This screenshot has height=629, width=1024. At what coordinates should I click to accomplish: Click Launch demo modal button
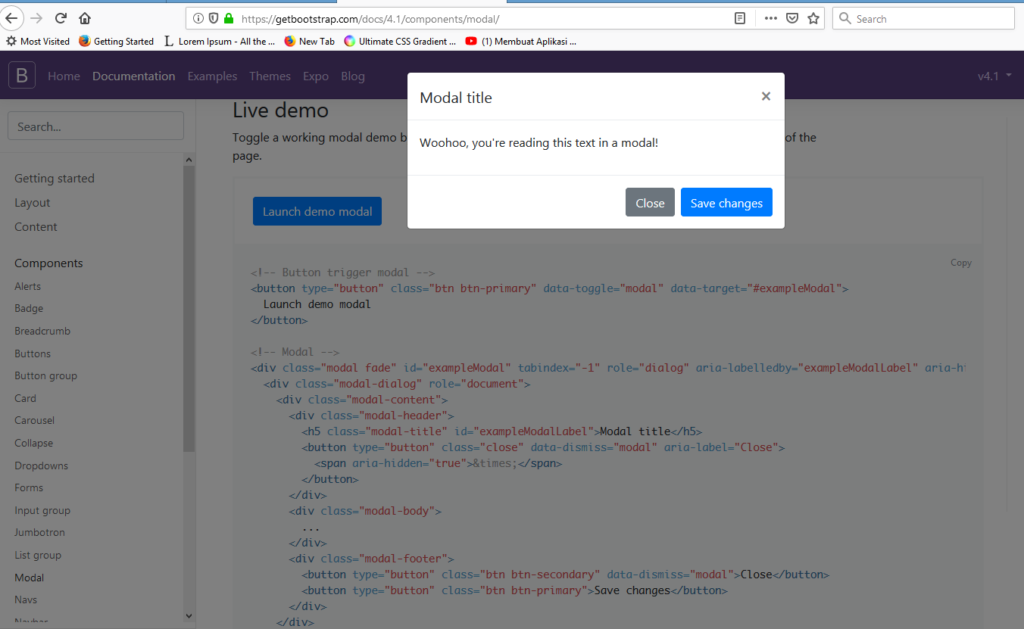tap(317, 211)
